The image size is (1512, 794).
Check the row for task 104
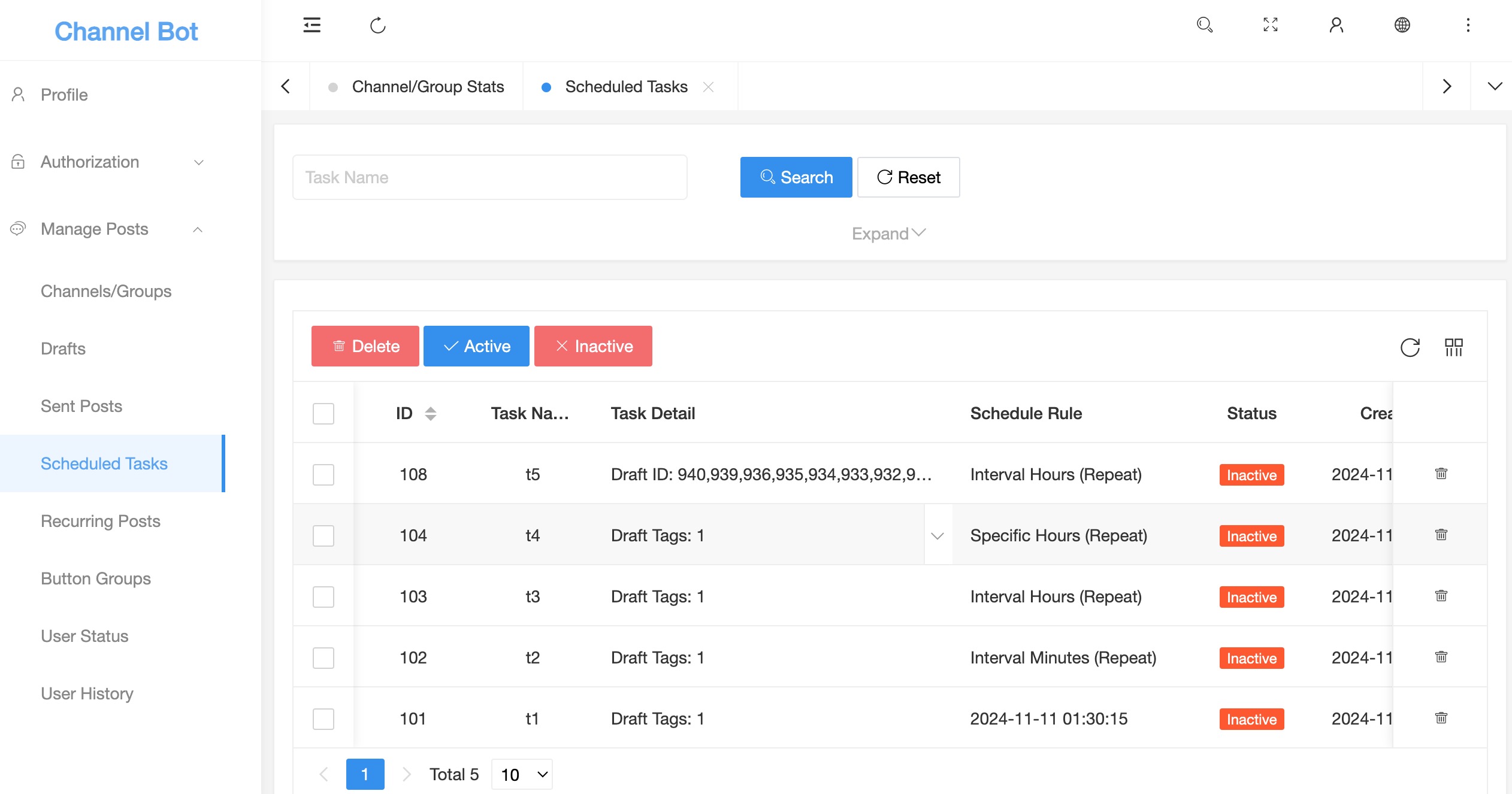point(323,535)
